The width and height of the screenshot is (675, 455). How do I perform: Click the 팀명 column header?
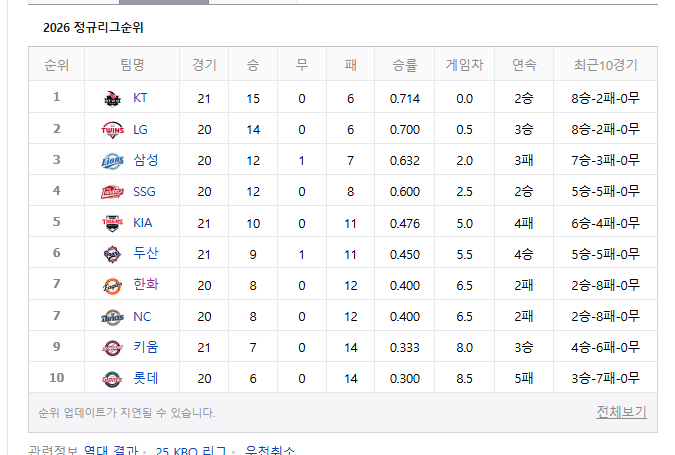(x=132, y=65)
